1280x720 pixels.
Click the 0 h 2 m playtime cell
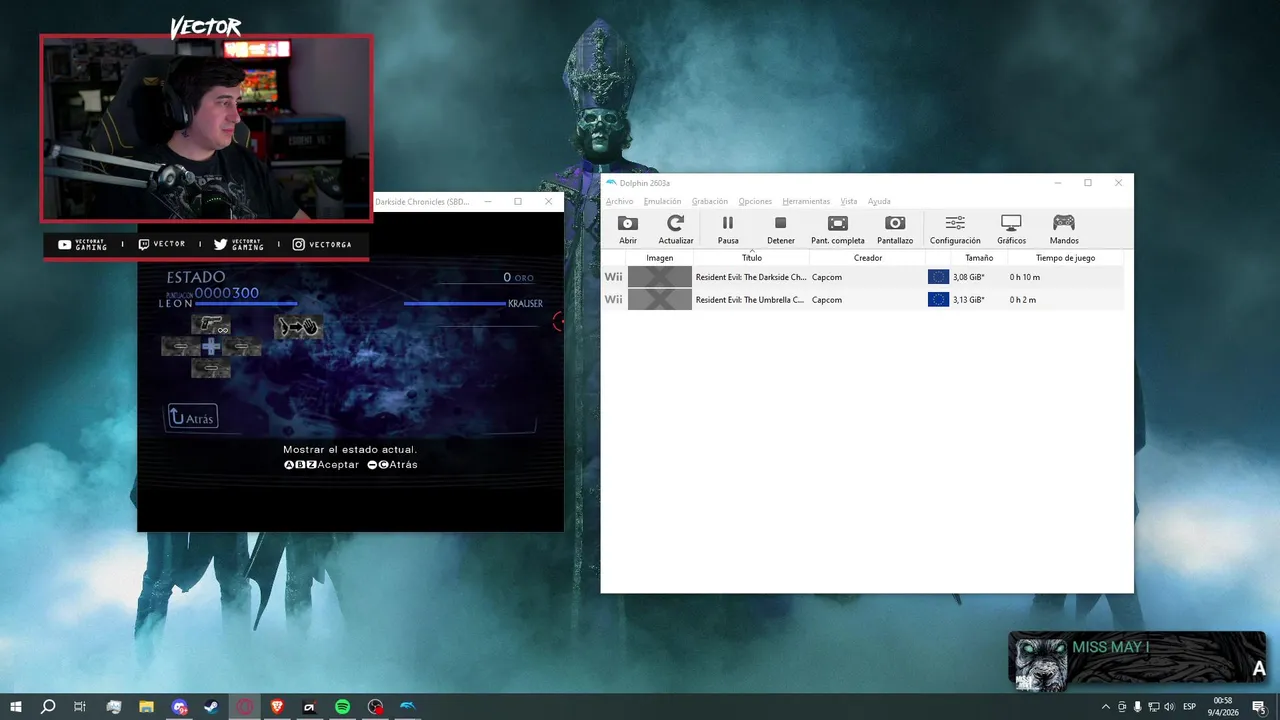[x=1023, y=300]
